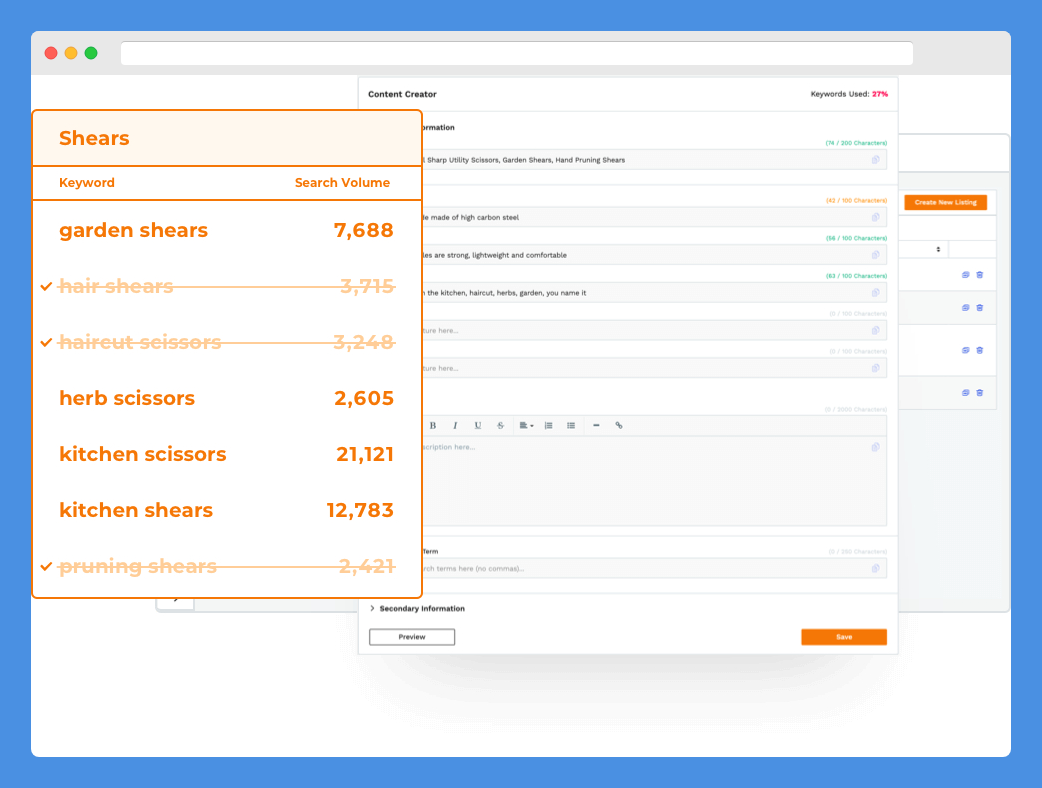The width and height of the screenshot is (1042, 788).
Task: Insert a link in the description
Action: 619,425
